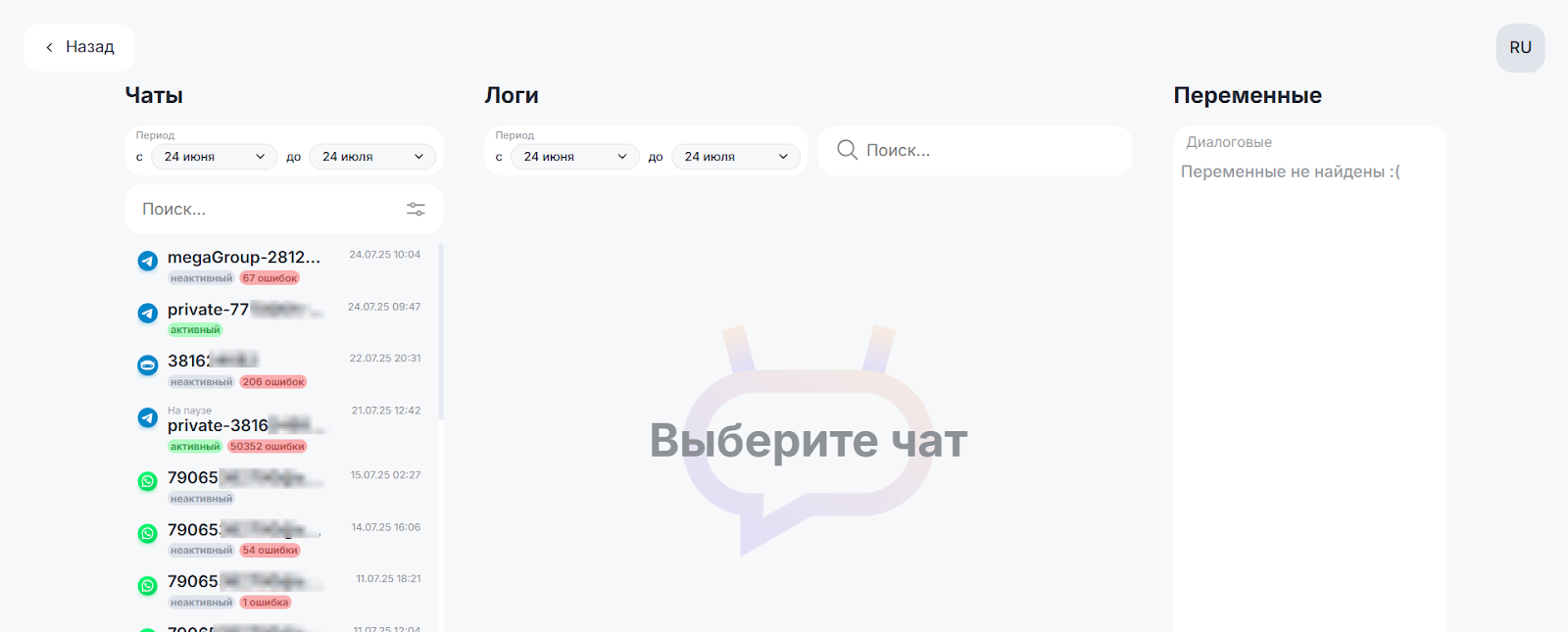The height and width of the screenshot is (632, 1568).
Task: Click the WhatsApp icon of chat with 54 errors
Action: tap(147, 533)
